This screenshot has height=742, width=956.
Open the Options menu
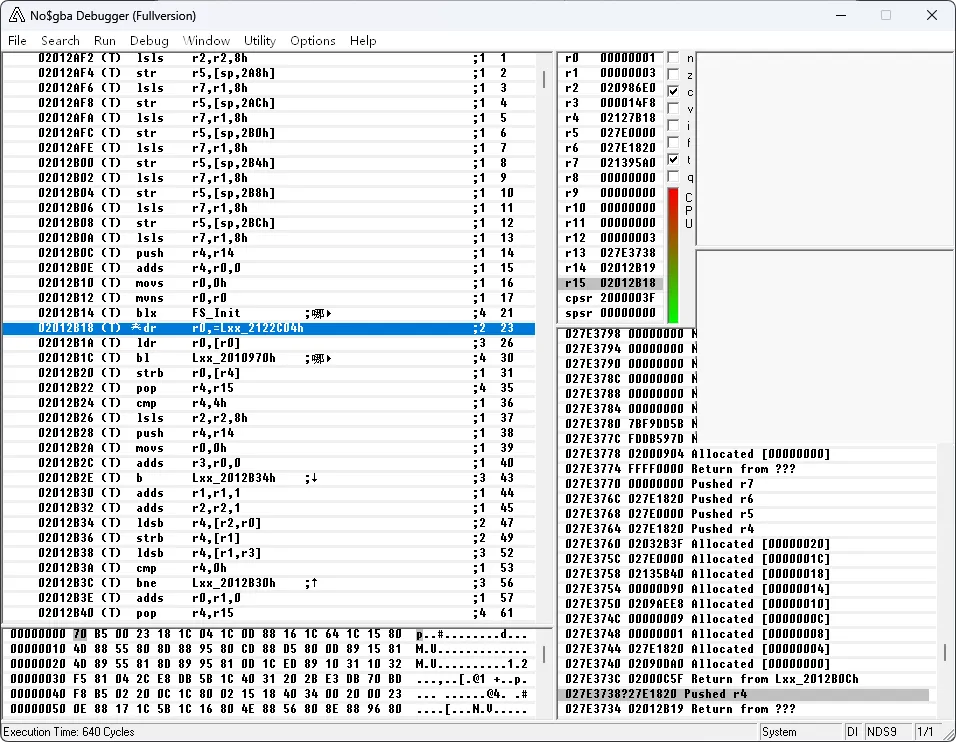tap(312, 41)
